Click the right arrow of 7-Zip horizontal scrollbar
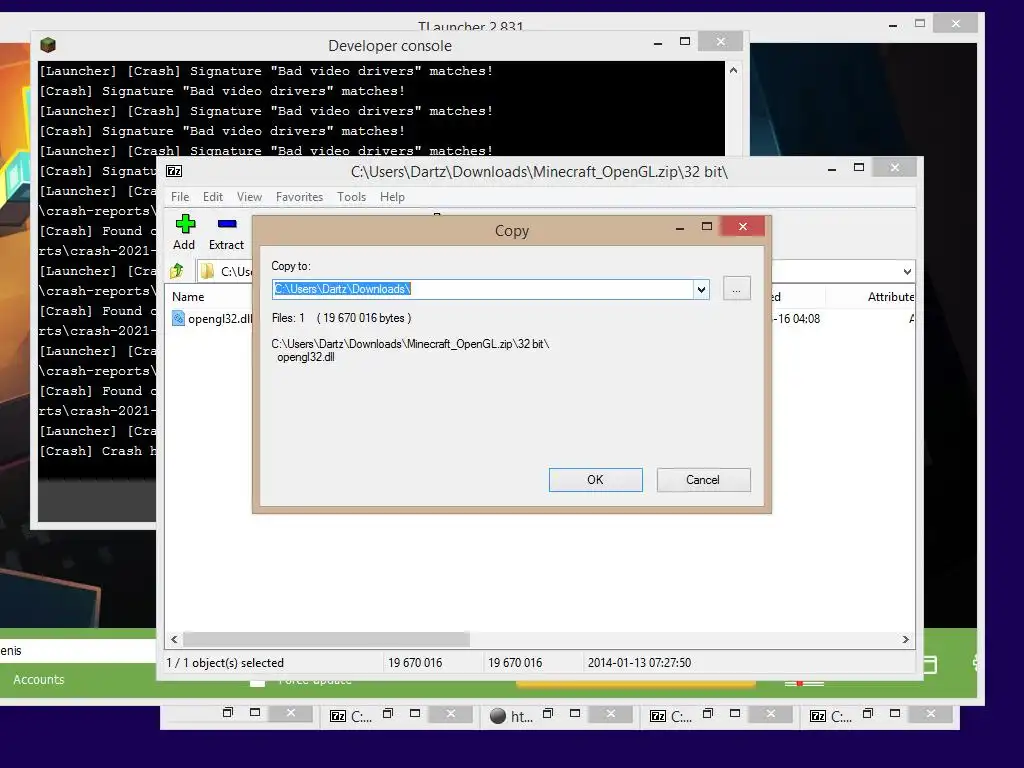Viewport: 1024px width, 768px height. (x=906, y=639)
